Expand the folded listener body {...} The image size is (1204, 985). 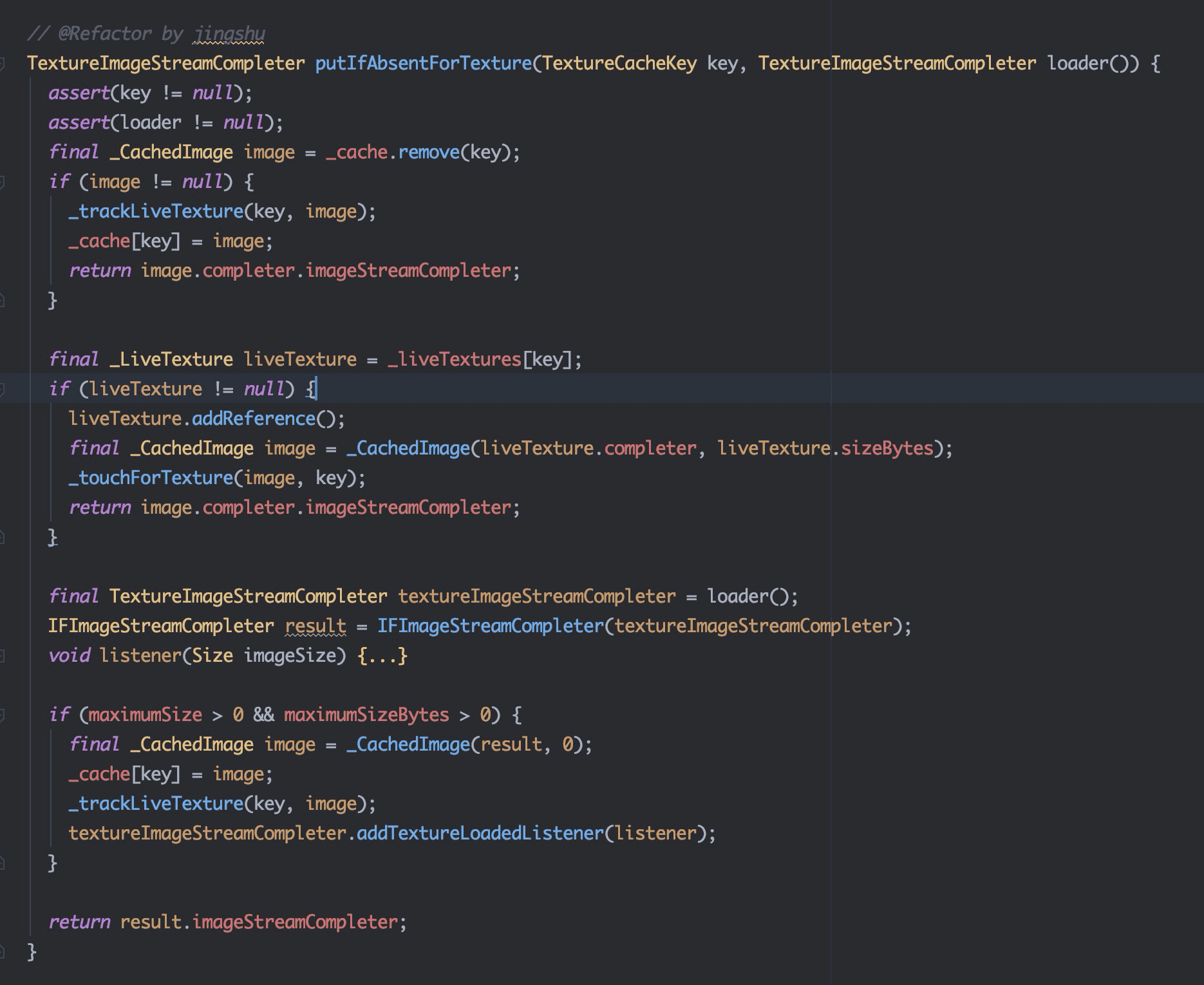382,655
